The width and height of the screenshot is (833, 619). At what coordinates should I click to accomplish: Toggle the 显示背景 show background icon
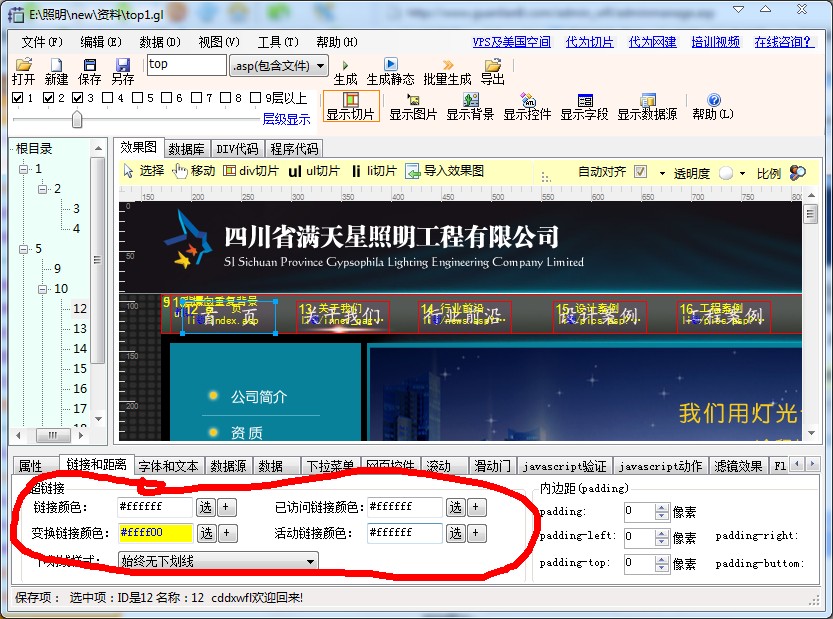click(471, 99)
